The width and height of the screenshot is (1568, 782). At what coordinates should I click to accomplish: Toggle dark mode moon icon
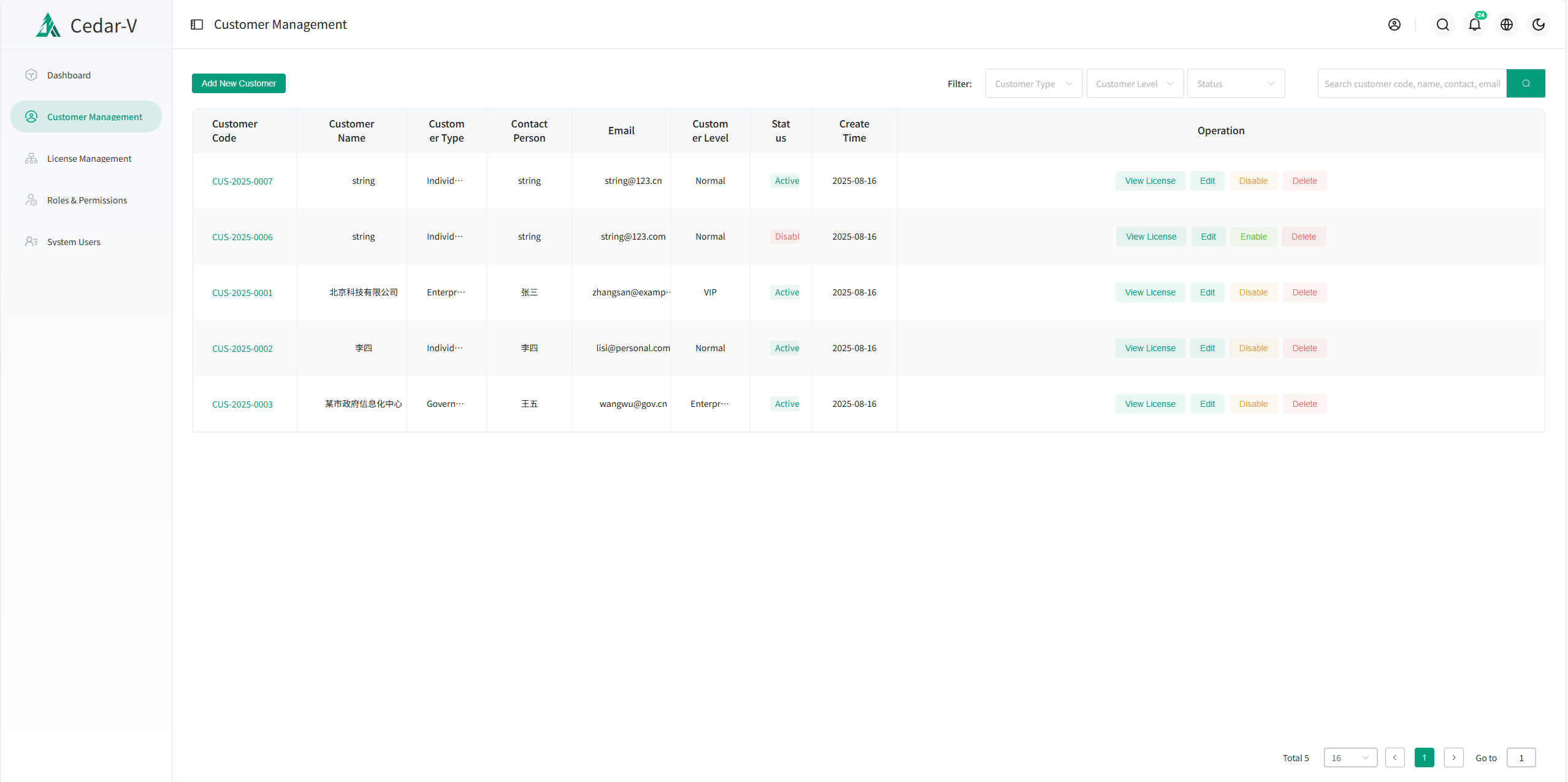[x=1538, y=25]
